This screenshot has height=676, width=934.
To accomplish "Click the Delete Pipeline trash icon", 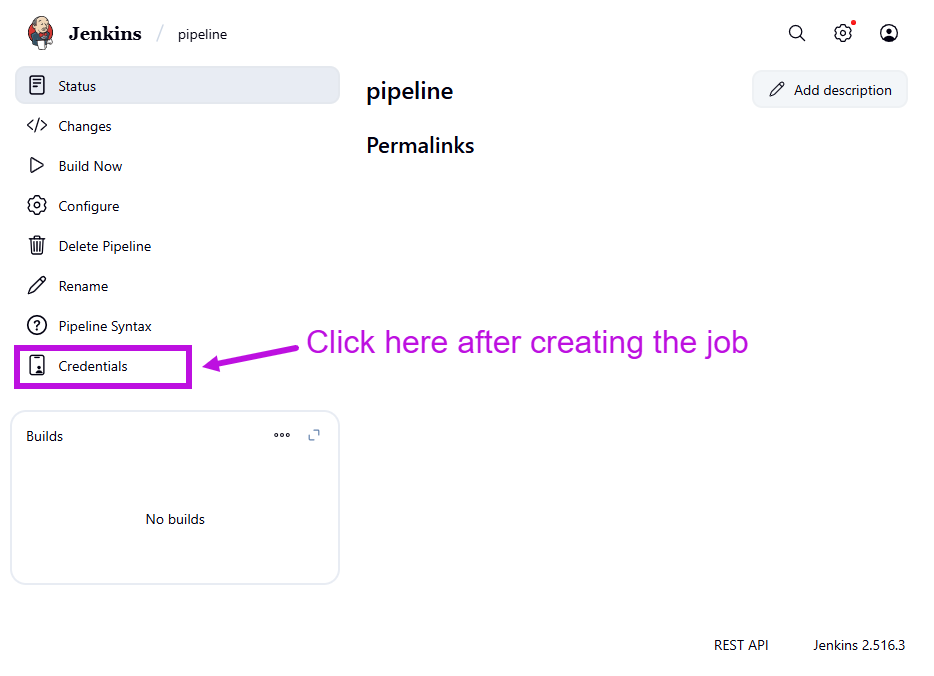I will tap(37, 246).
